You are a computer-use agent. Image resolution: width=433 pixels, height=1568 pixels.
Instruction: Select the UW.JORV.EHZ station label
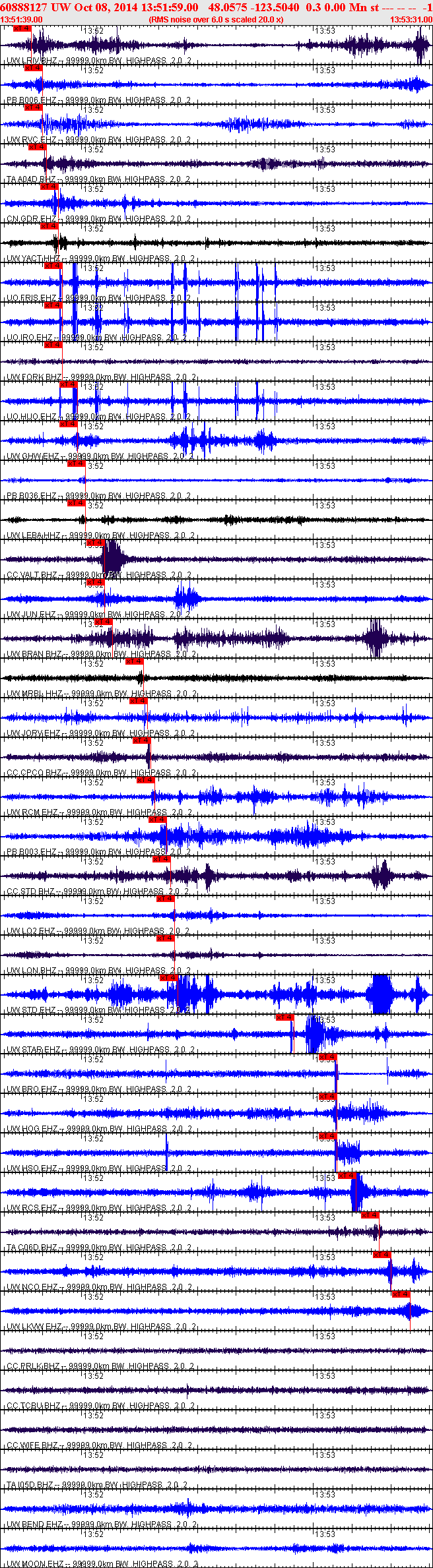tap(34, 733)
